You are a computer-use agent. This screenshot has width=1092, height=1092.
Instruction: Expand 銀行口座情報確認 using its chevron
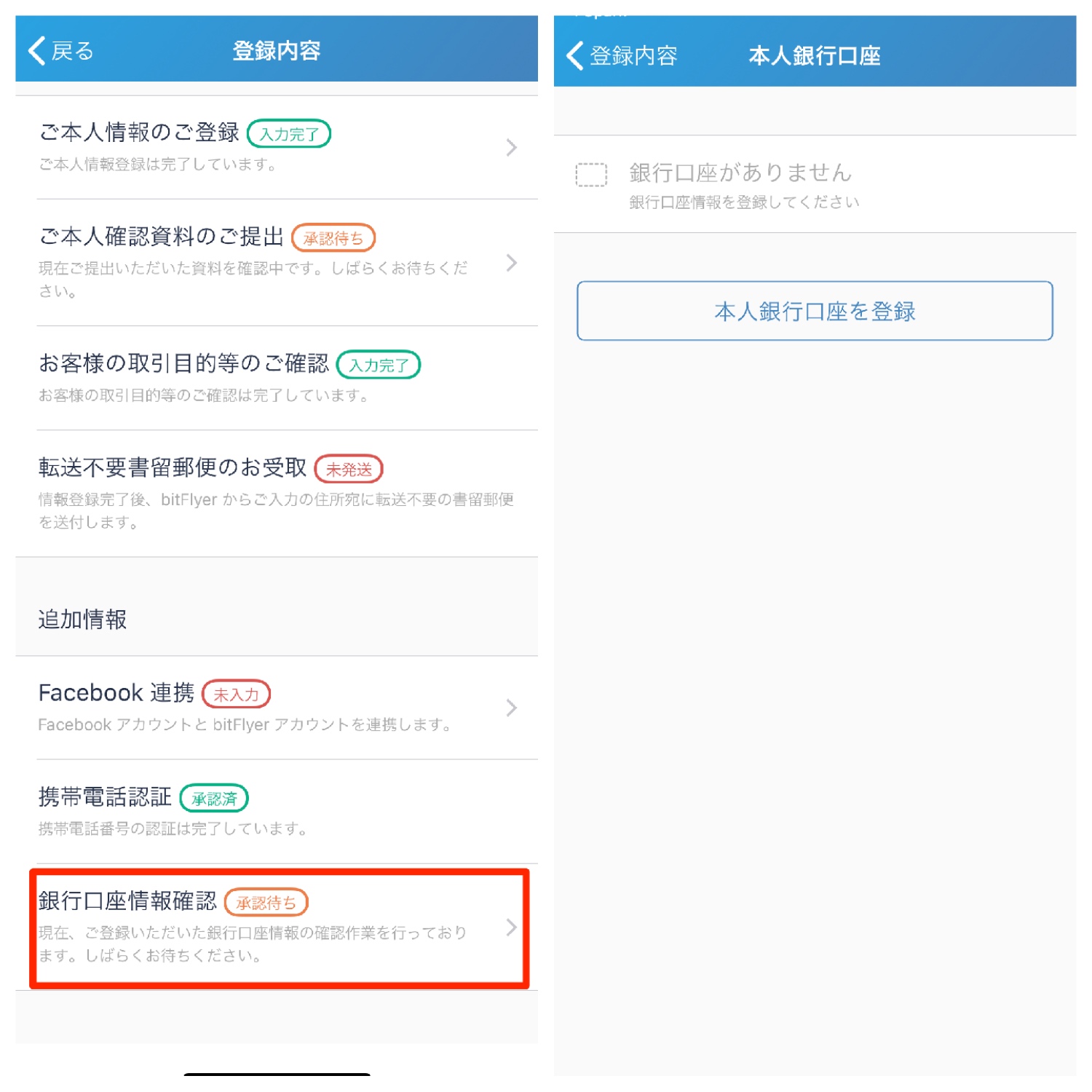tap(512, 927)
